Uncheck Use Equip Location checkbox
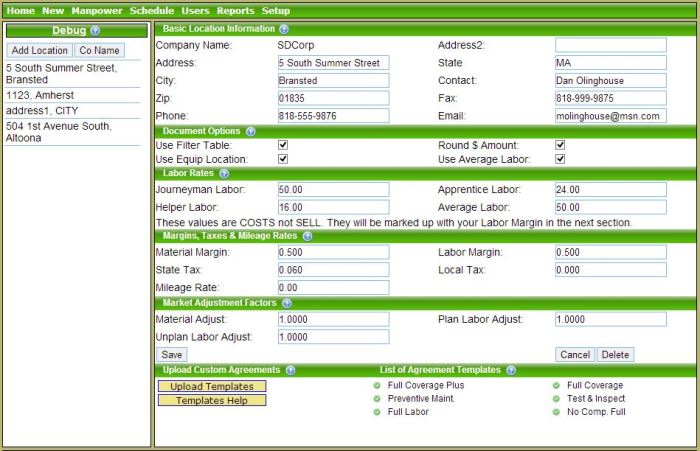This screenshot has width=700, height=451. coord(283,159)
